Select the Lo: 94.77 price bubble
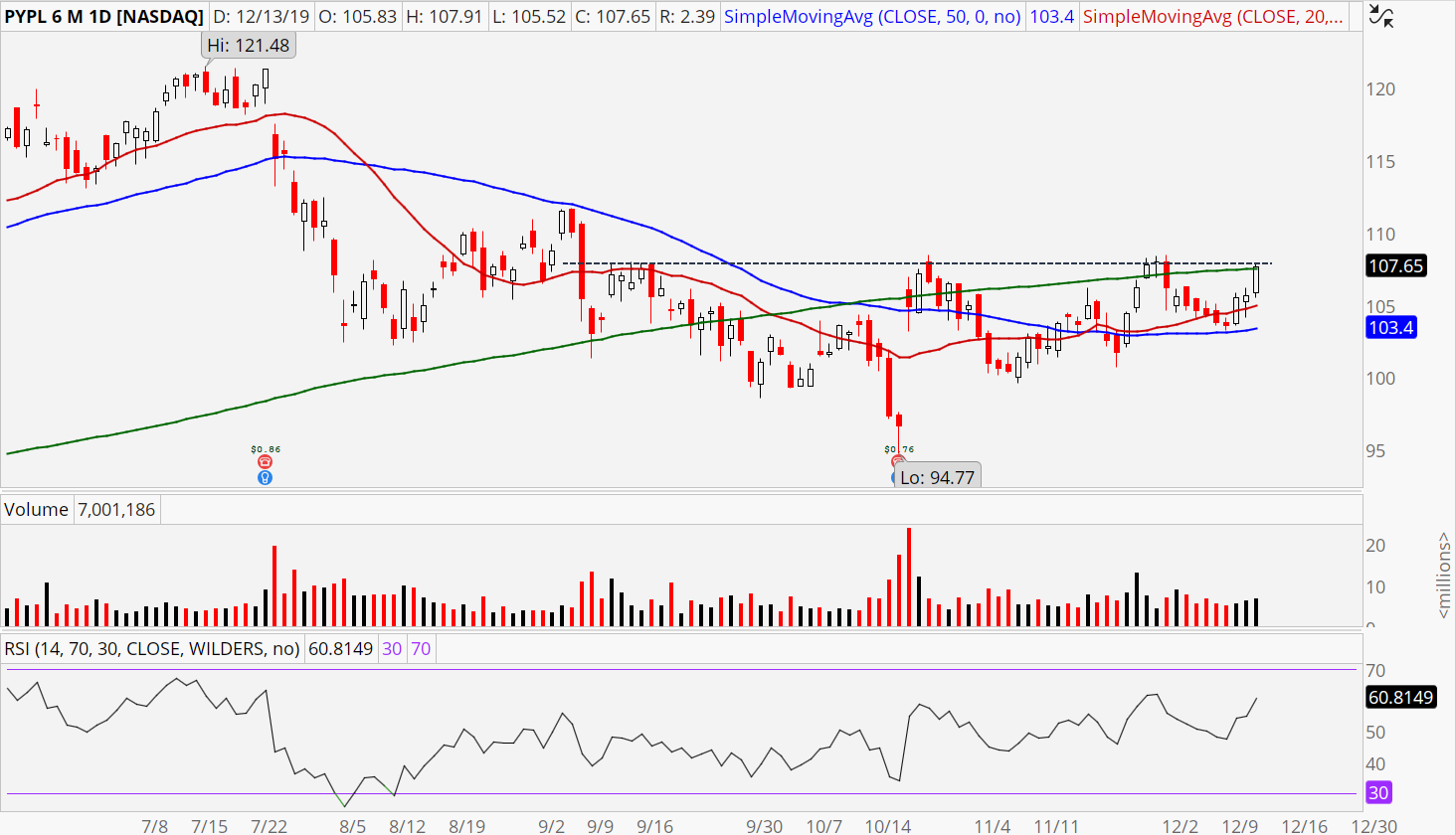 [937, 477]
